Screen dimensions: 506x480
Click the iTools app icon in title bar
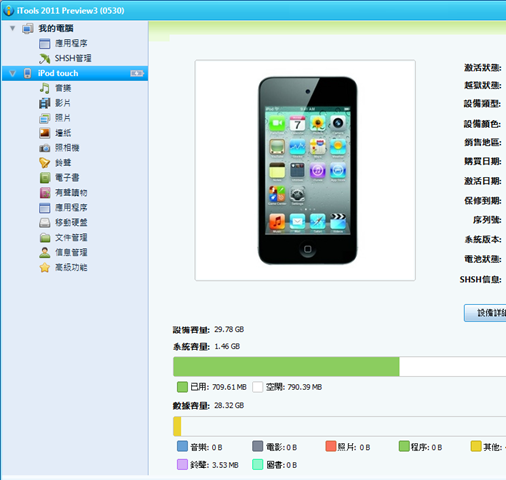pos(8,10)
